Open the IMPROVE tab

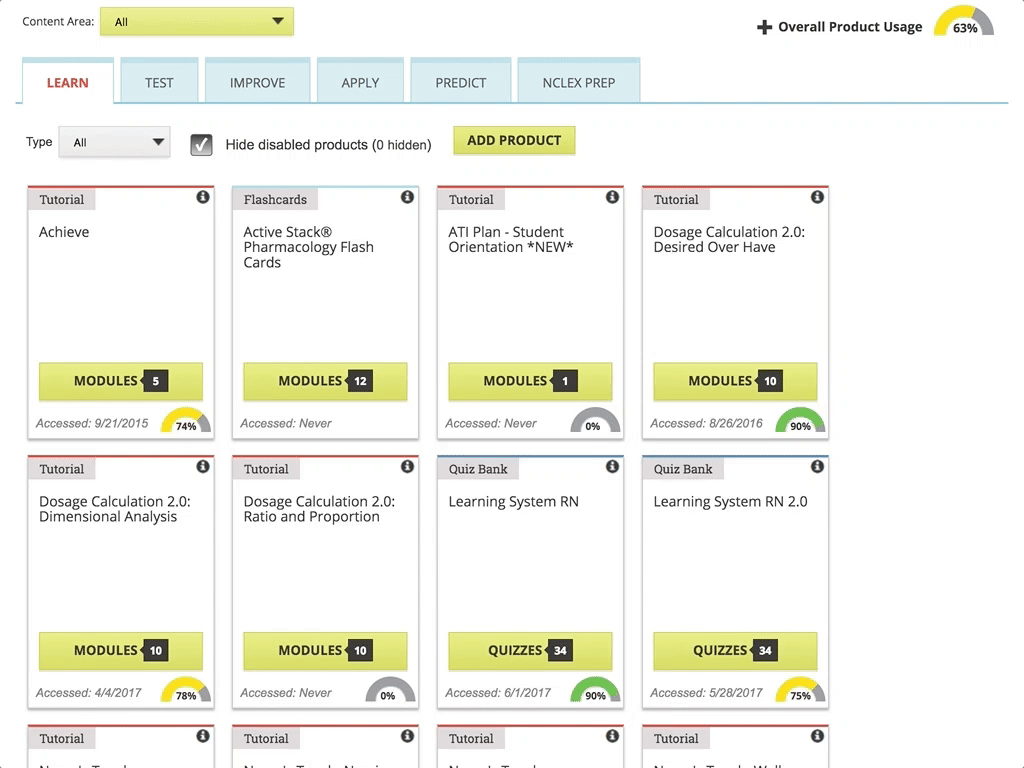tap(257, 83)
